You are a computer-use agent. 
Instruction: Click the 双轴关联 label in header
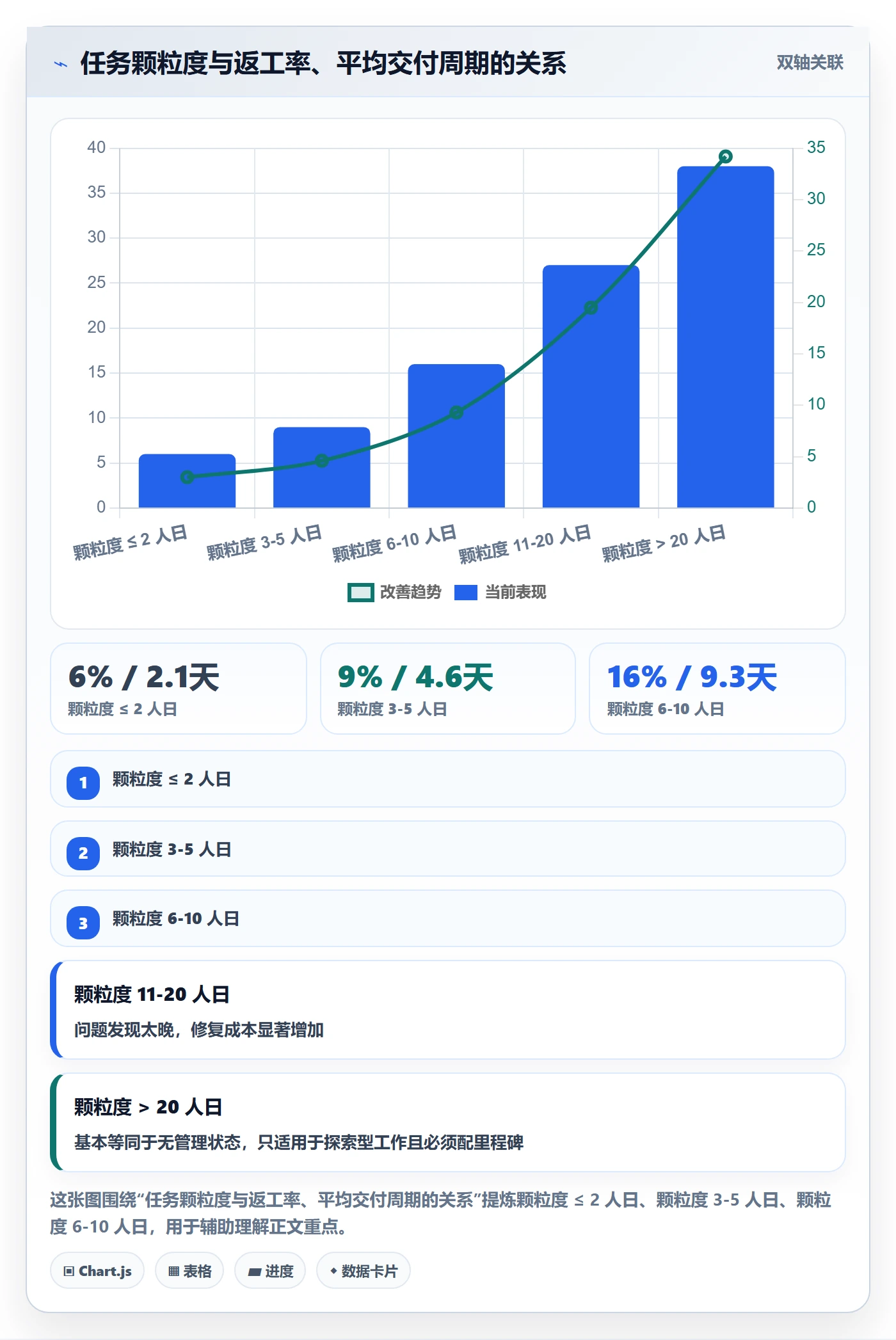[x=810, y=63]
